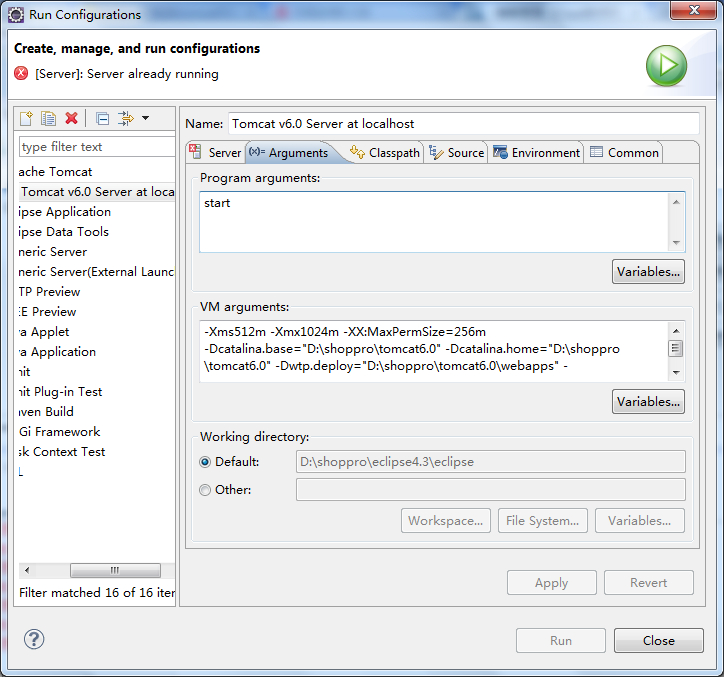Duplicate the selected launch configuration

click(x=48, y=119)
